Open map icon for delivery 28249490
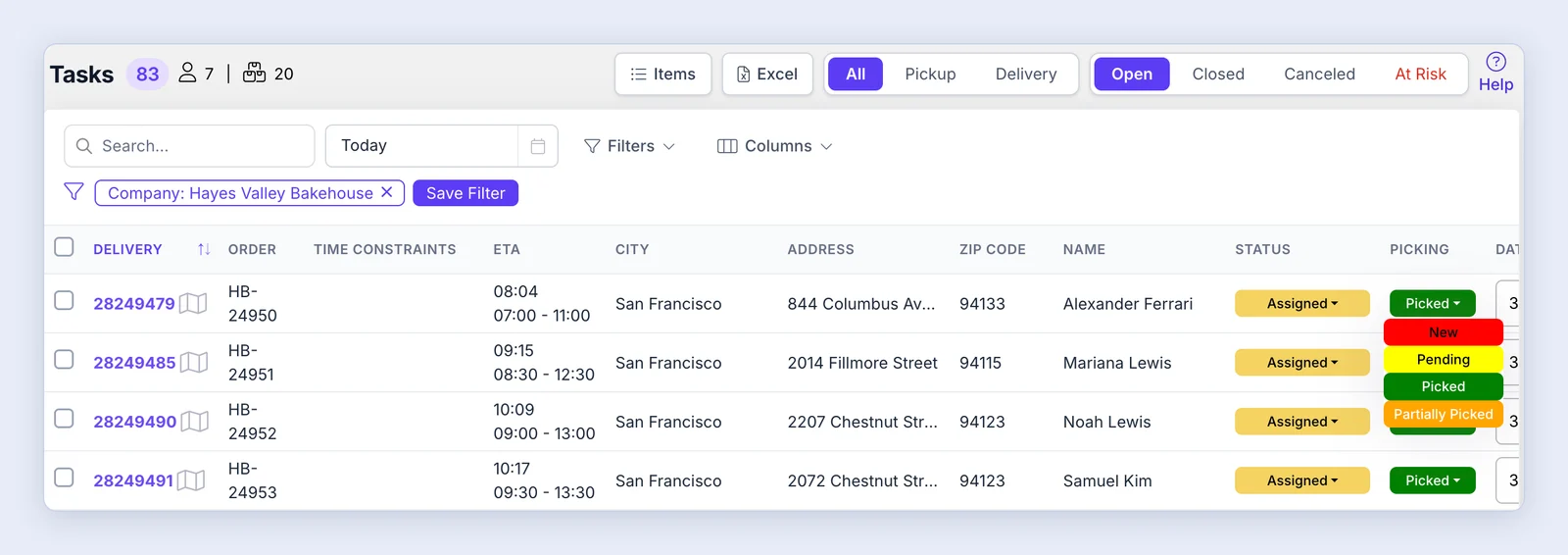 coord(195,422)
